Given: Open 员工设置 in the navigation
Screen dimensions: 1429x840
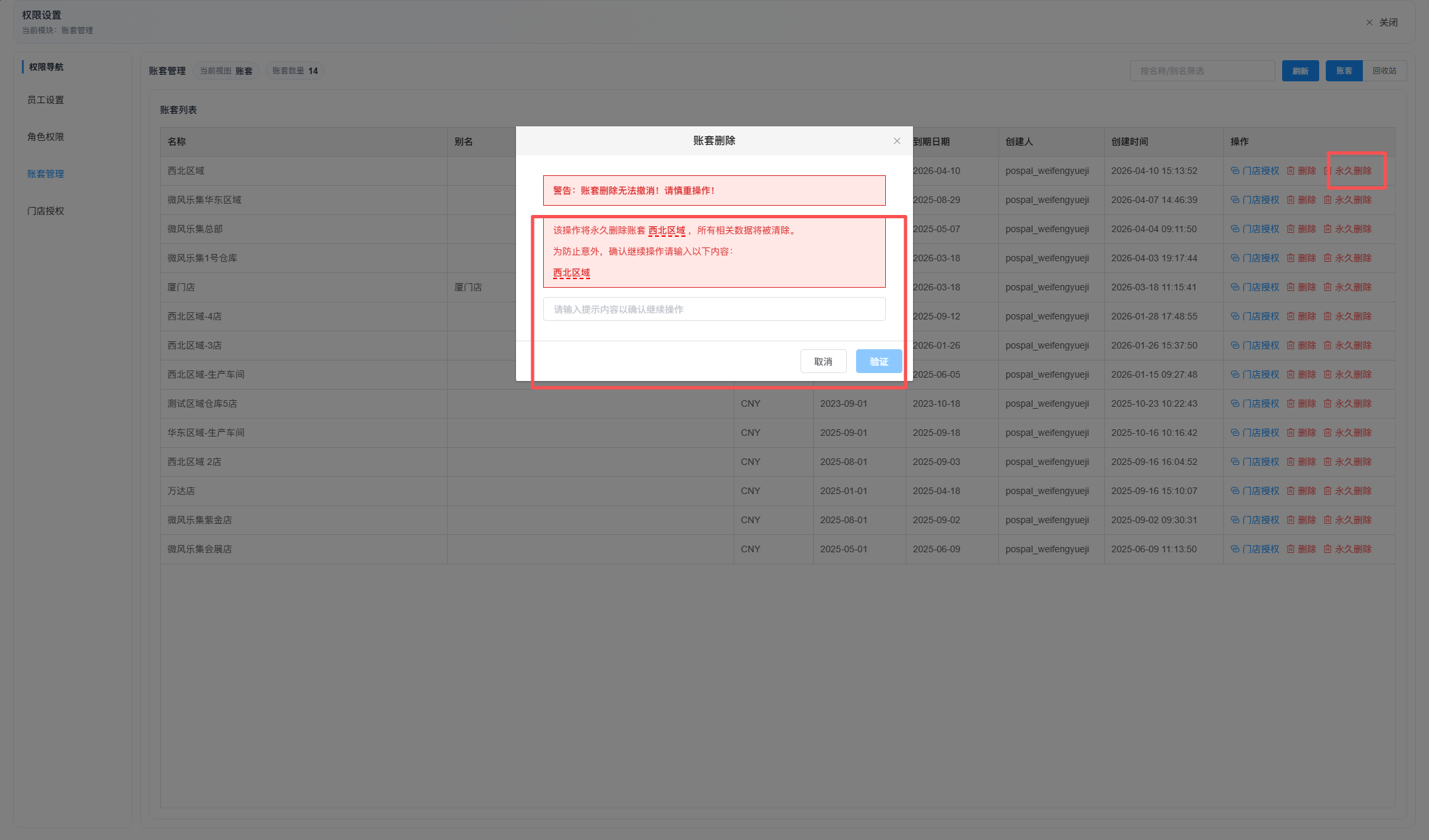Looking at the screenshot, I should (x=46, y=100).
